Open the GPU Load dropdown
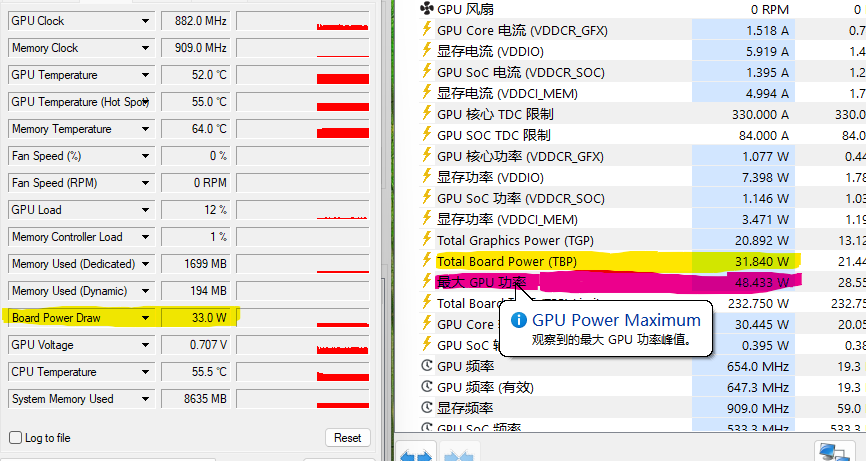Viewport: 866px width, 461px height. (x=145, y=210)
